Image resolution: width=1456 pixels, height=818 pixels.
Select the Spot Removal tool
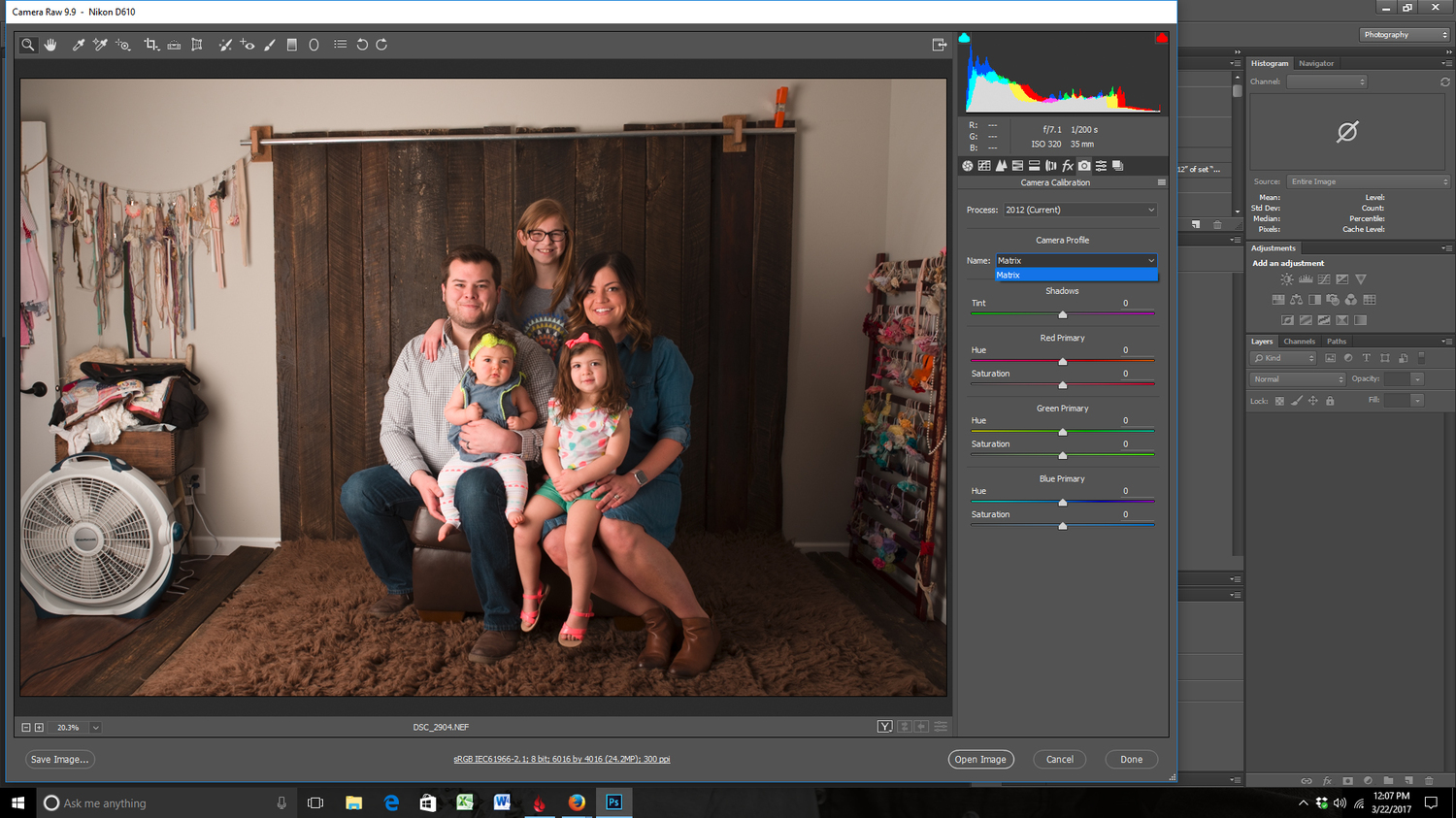tap(225, 45)
